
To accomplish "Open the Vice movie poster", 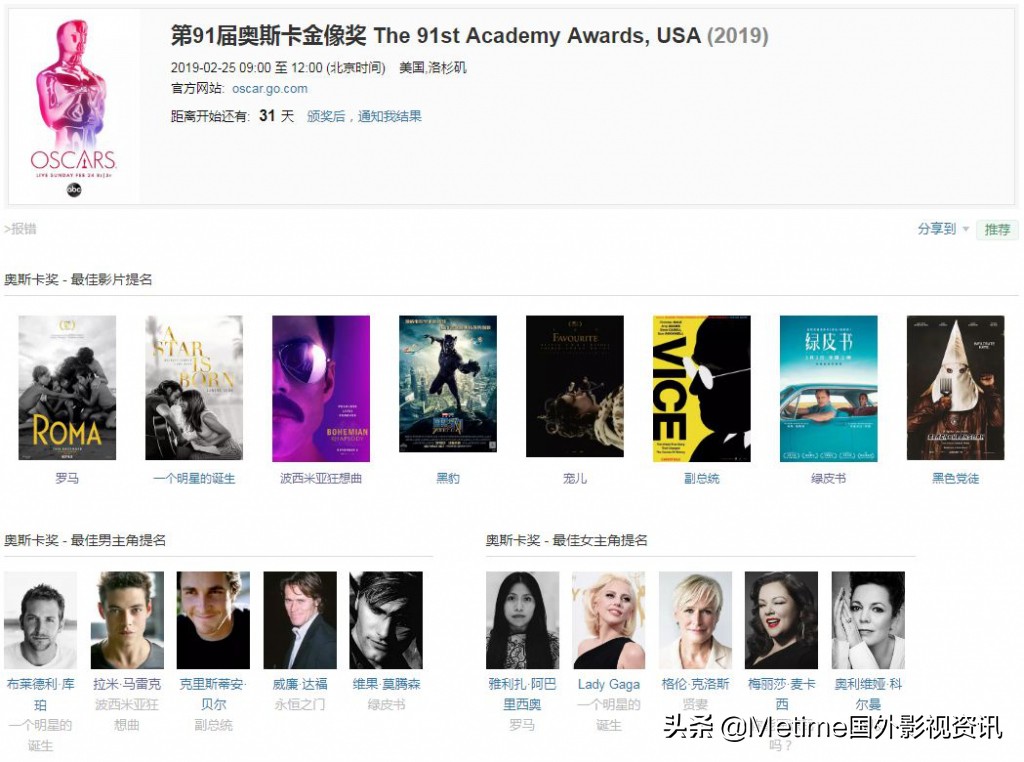I will 701,389.
